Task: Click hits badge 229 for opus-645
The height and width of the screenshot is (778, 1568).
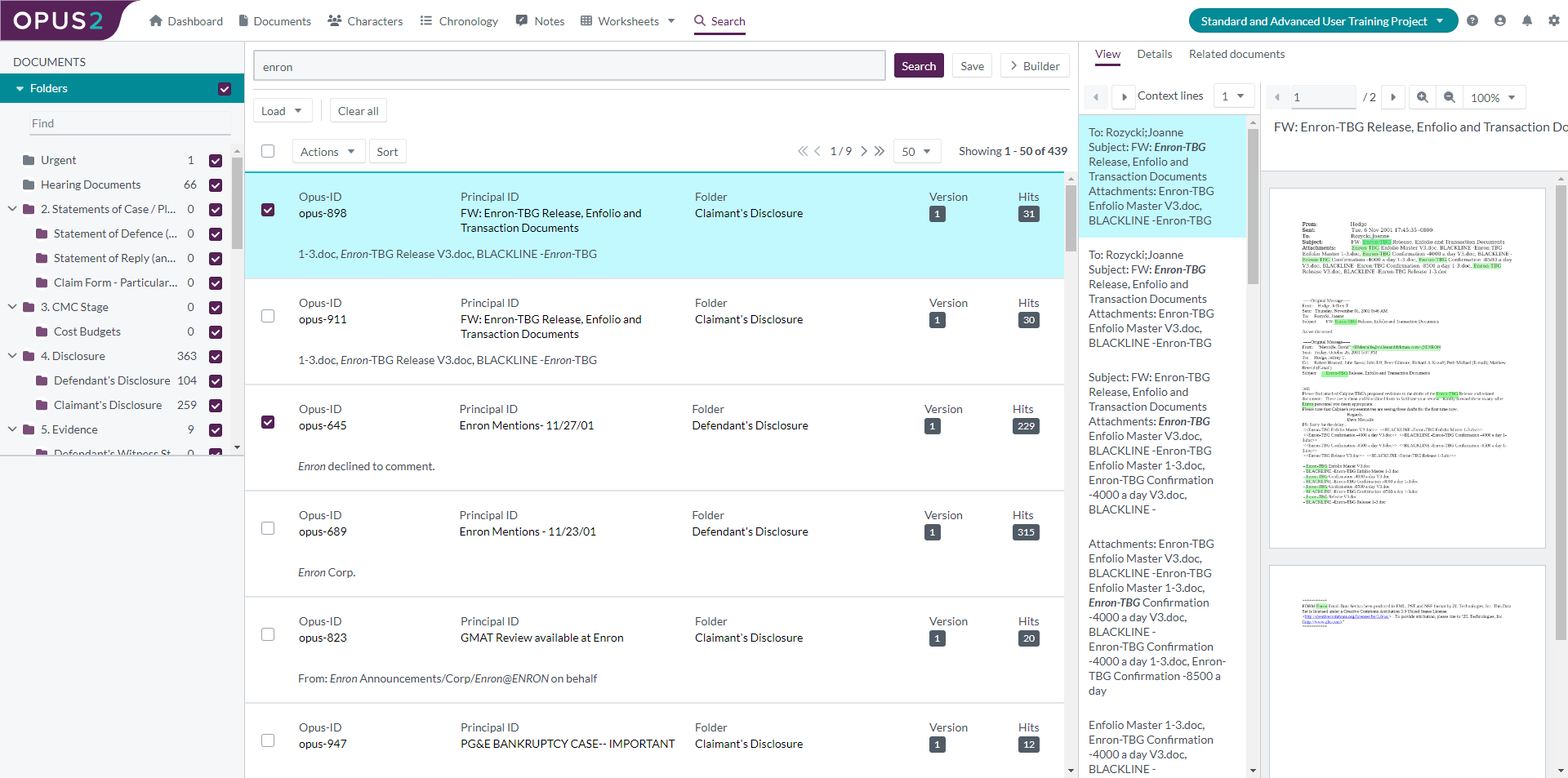Action: pyautogui.click(x=1027, y=426)
